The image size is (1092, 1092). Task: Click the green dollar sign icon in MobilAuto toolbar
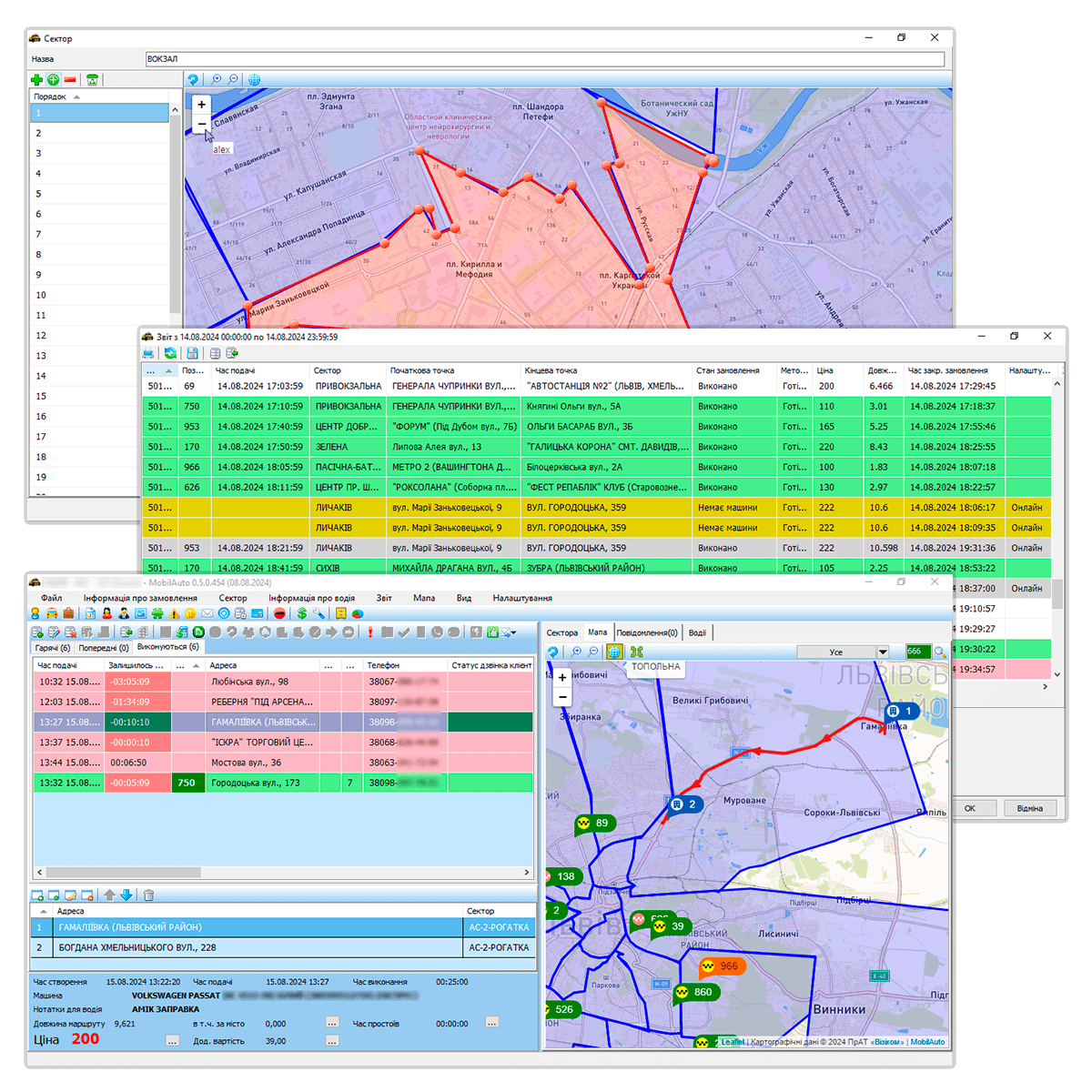302,613
